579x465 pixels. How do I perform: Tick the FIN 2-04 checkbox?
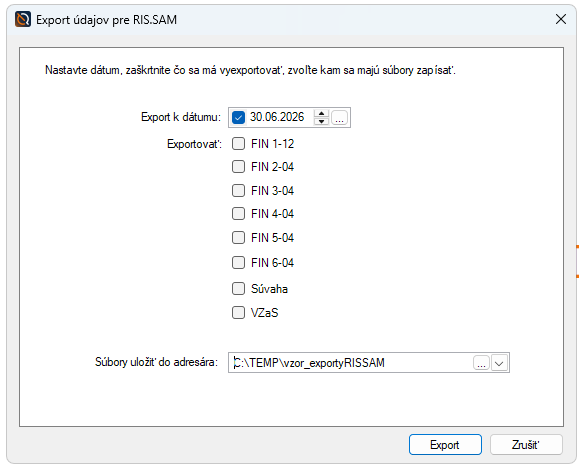[x=238, y=167]
